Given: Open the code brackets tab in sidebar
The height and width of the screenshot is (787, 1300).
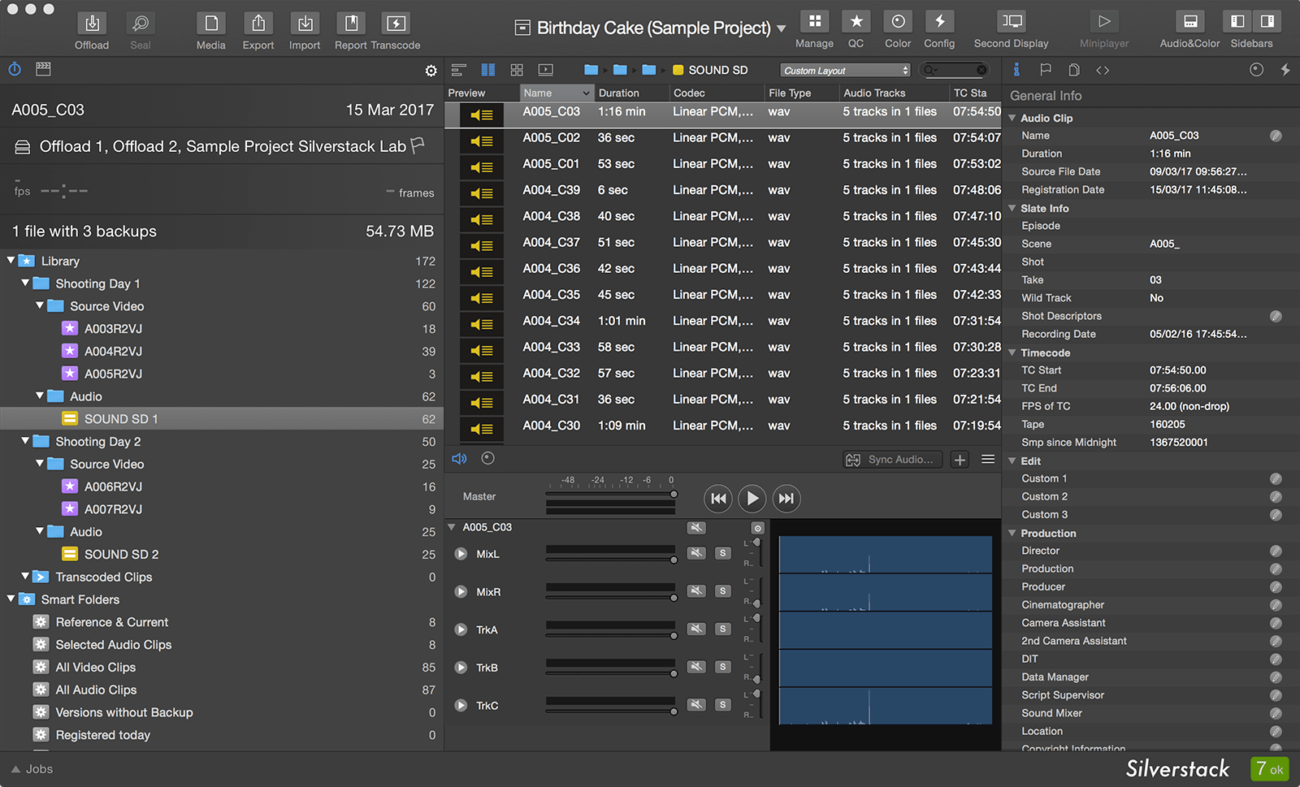Looking at the screenshot, I should (x=1103, y=70).
